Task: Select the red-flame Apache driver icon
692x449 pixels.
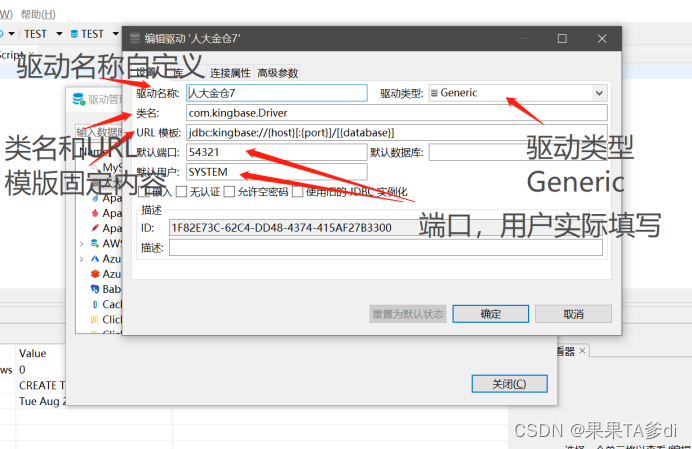Action: [95, 213]
